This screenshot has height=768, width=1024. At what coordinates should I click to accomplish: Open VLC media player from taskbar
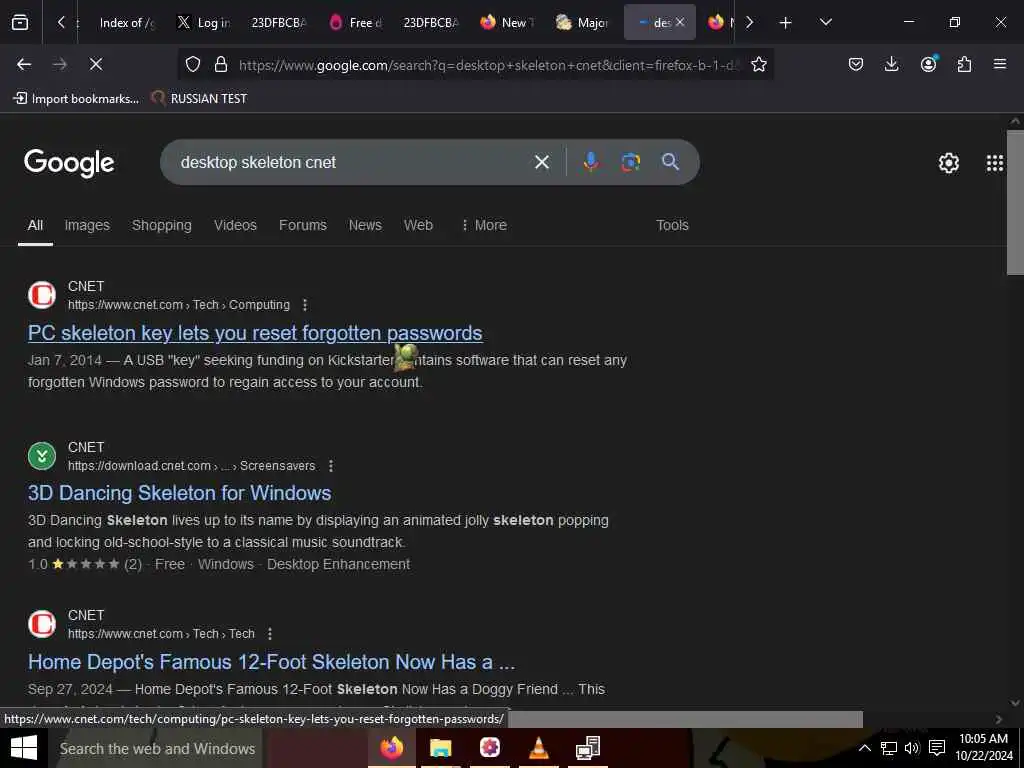click(x=538, y=748)
